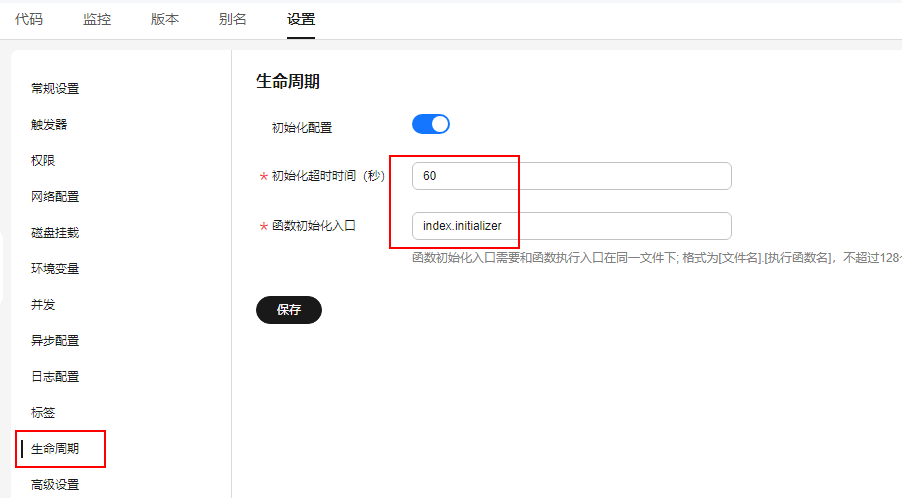Switch to the 代码 tab
This screenshot has width=902, height=498.
click(x=29, y=19)
